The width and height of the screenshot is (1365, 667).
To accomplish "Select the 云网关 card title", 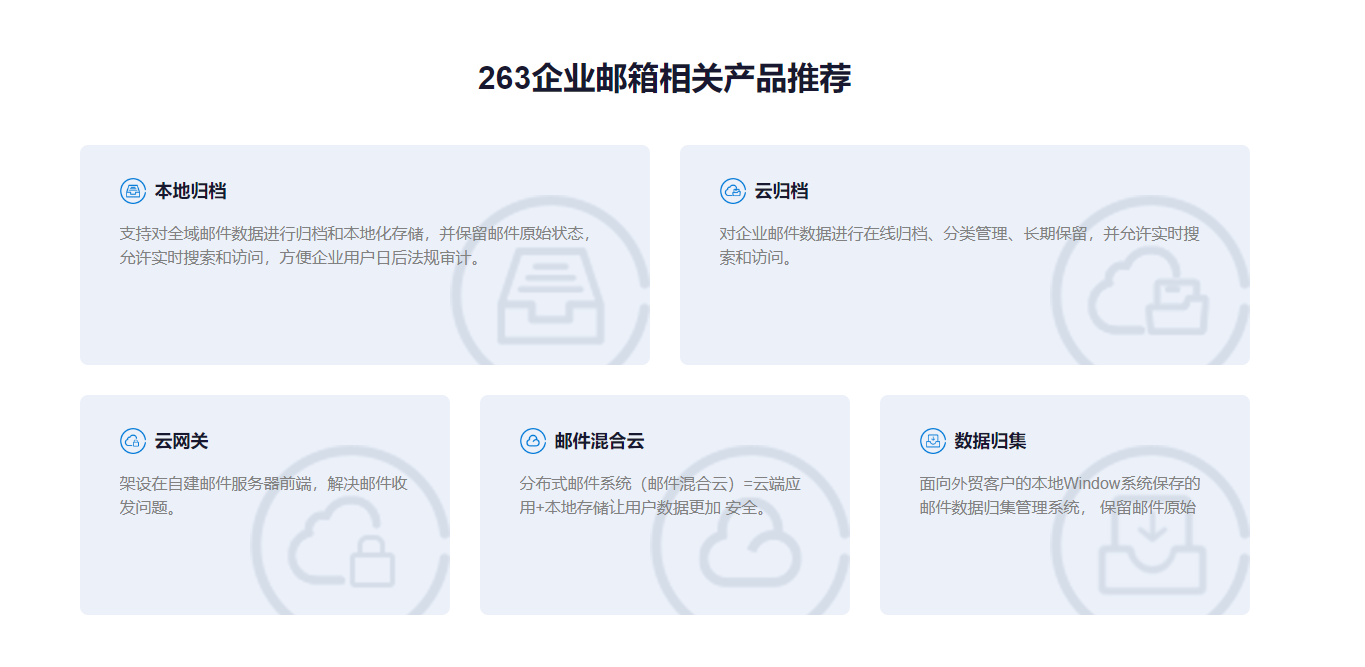I will click(181, 441).
